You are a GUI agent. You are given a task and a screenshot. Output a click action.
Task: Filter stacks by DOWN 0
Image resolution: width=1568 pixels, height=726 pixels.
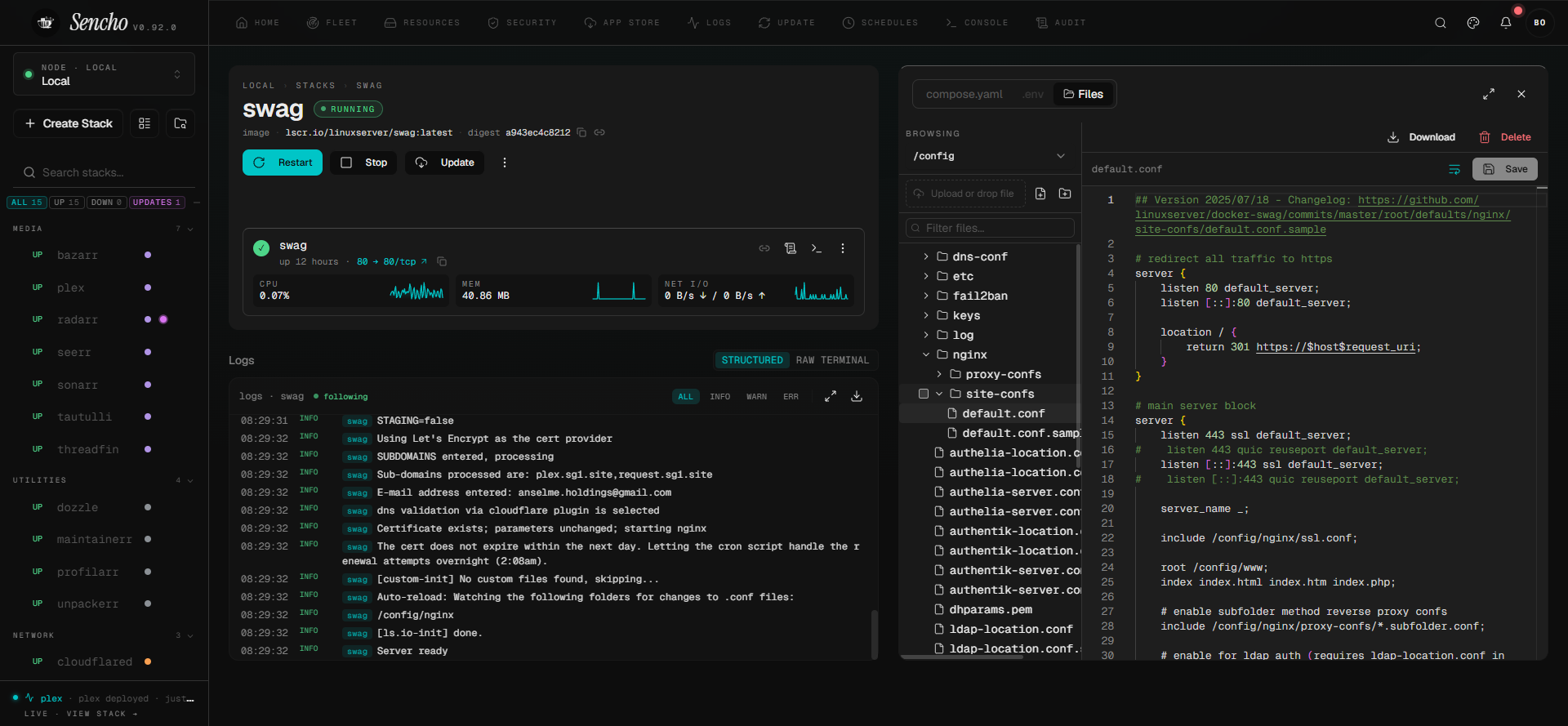click(106, 203)
